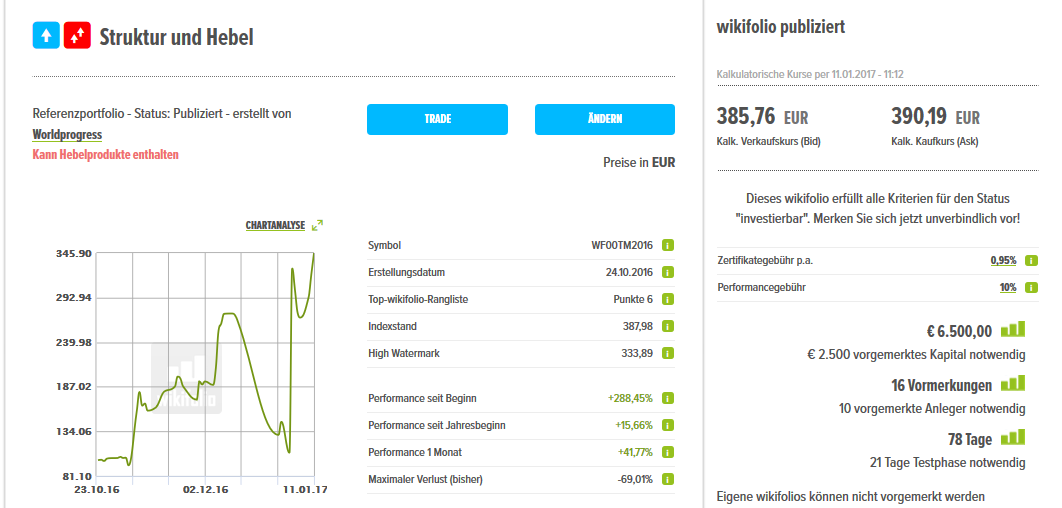This screenshot has width=1062, height=508.
Task: Expand the chart with the Chartanalyse arrow icon
Action: coord(317,225)
